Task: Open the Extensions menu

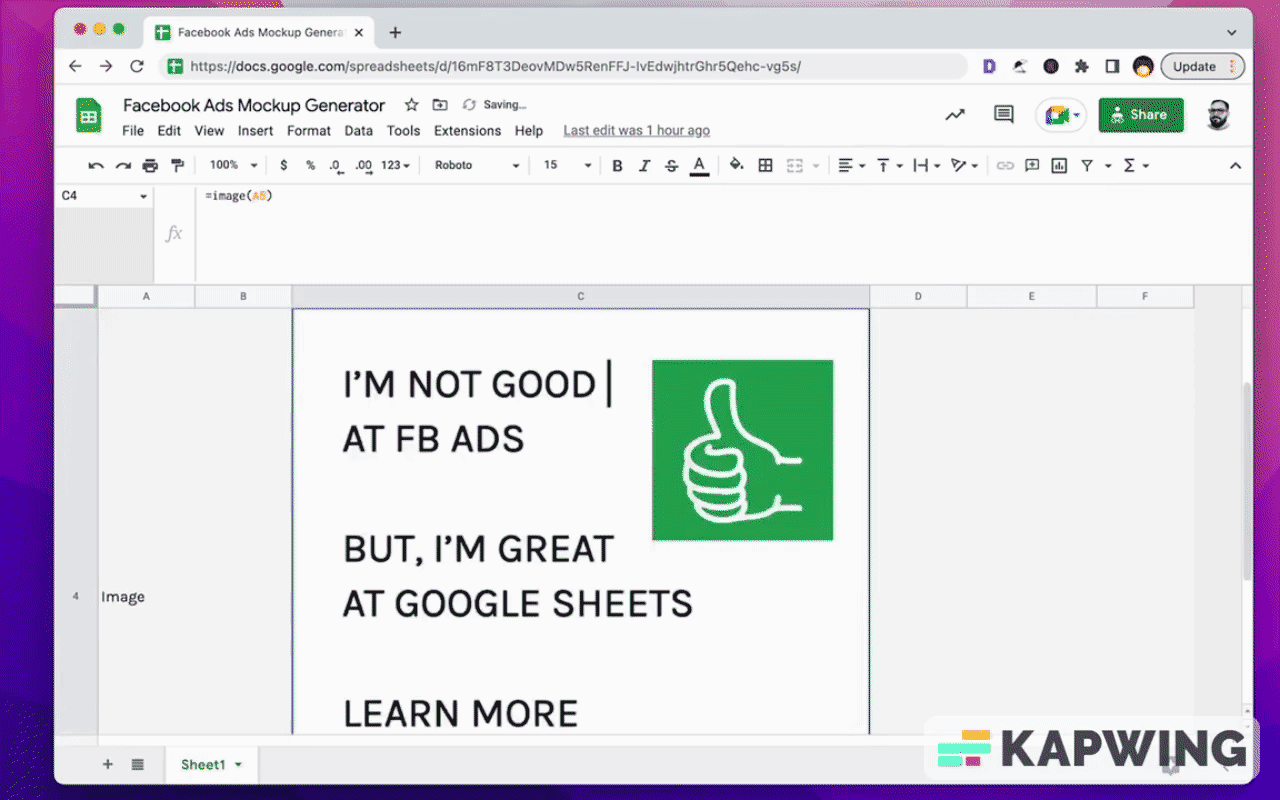Action: click(467, 131)
